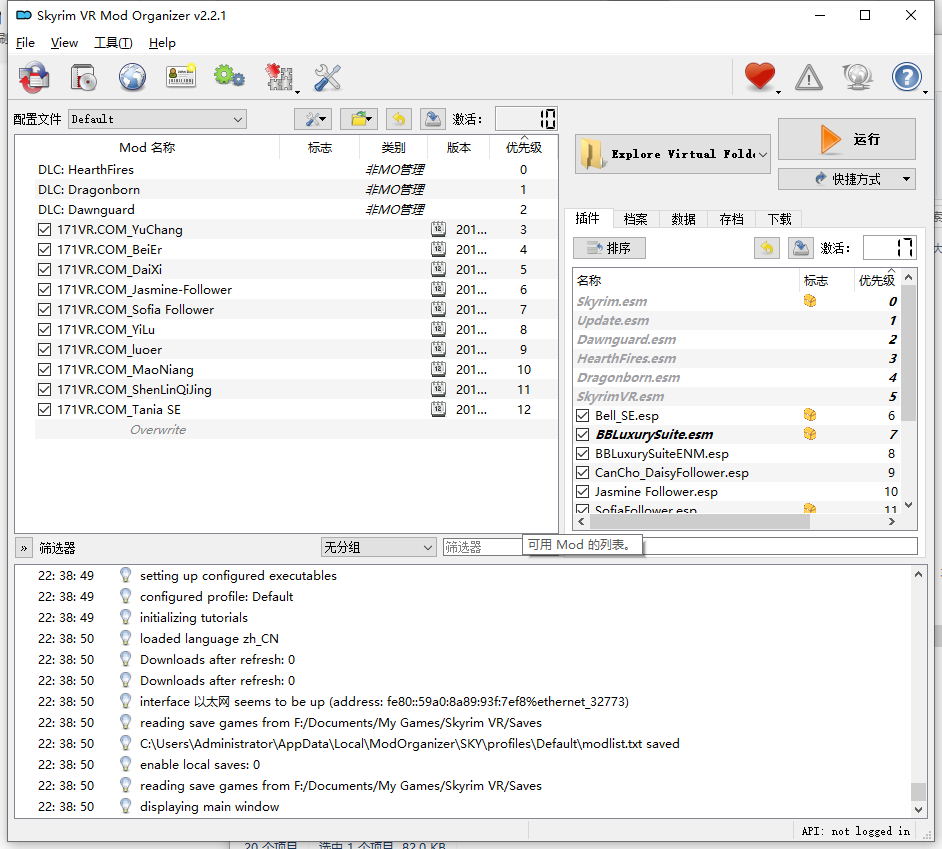Uncheck the 171VR.COM_YuChang mod checkbox
Screen dimensions: 942x849
(x=44, y=230)
